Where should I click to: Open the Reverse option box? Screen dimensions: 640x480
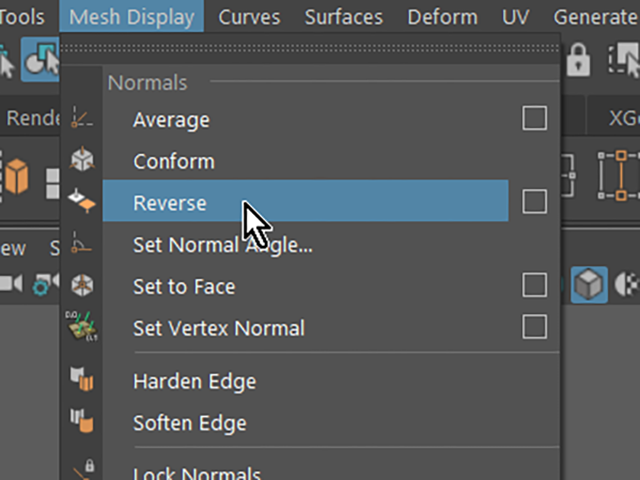tap(535, 201)
